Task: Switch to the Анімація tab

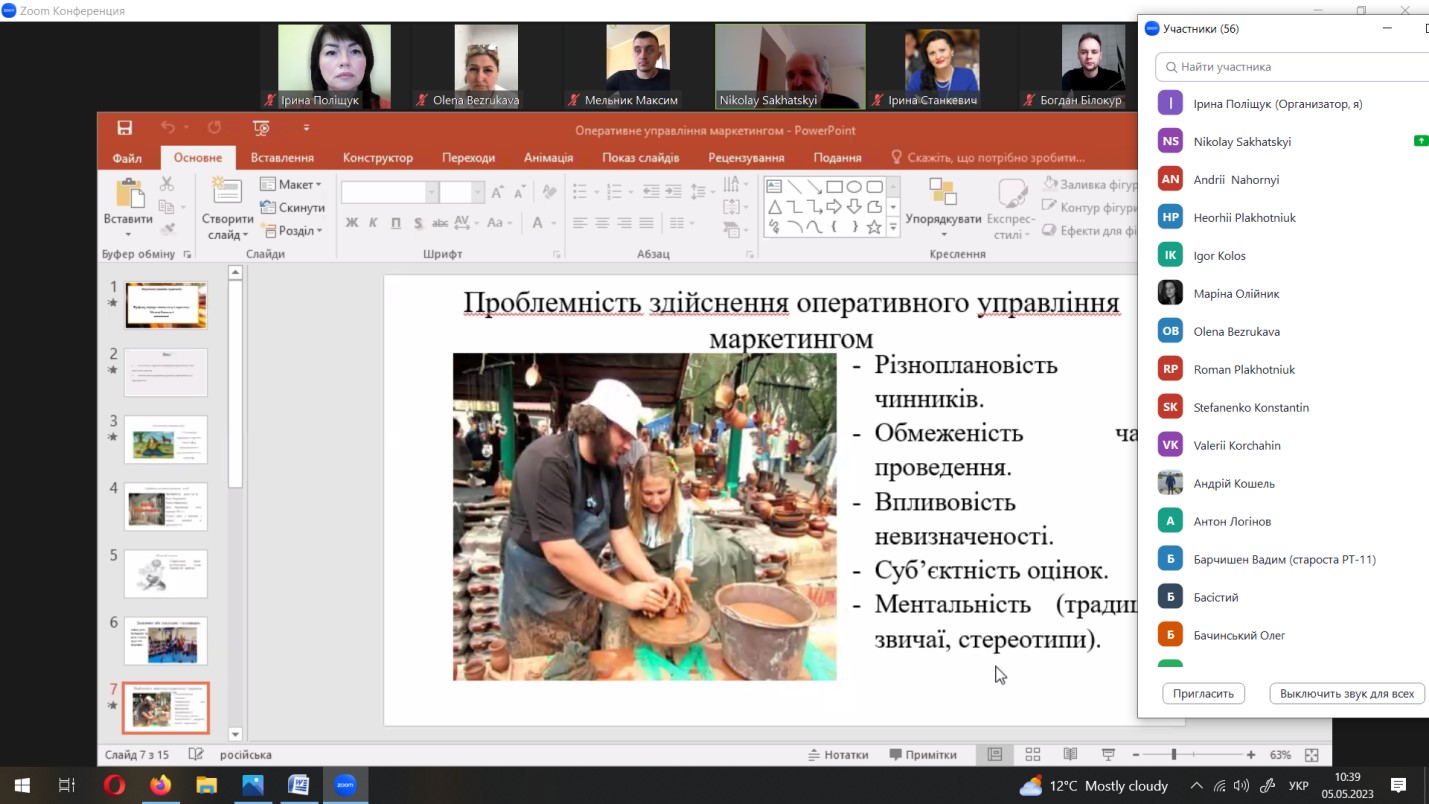Action: pos(548,158)
